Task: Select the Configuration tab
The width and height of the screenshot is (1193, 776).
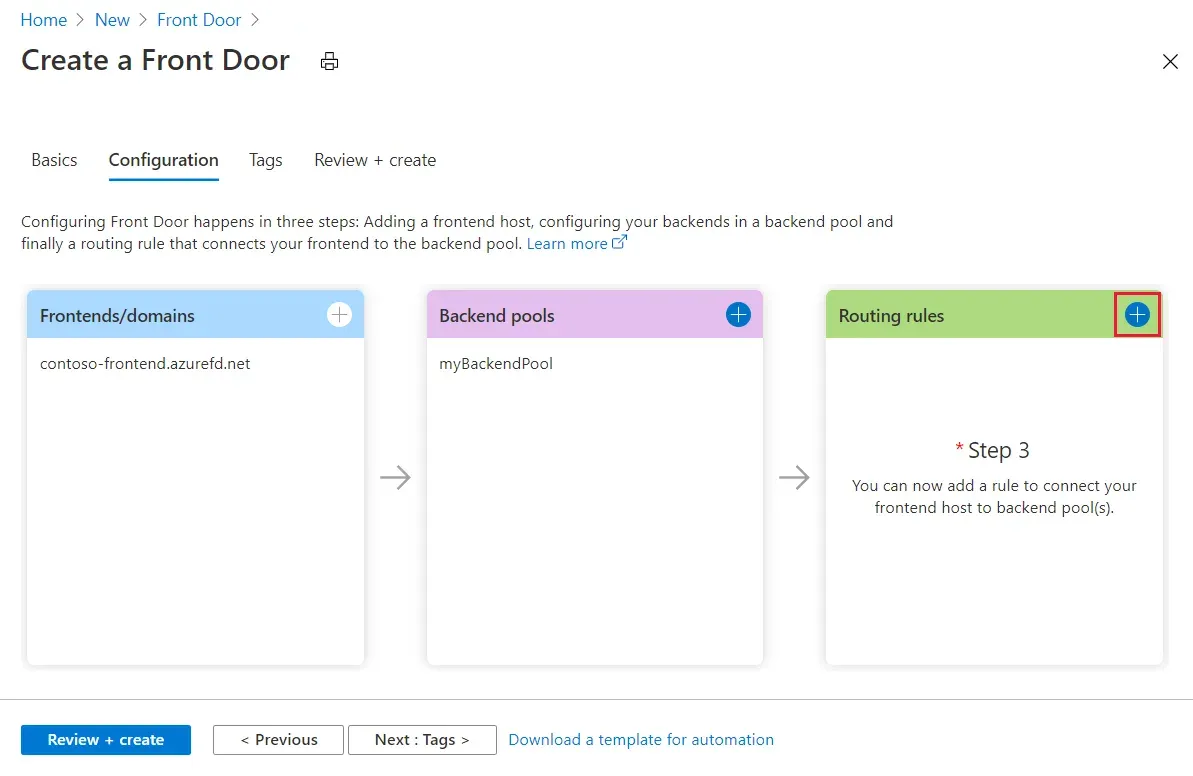Action: pos(163,160)
